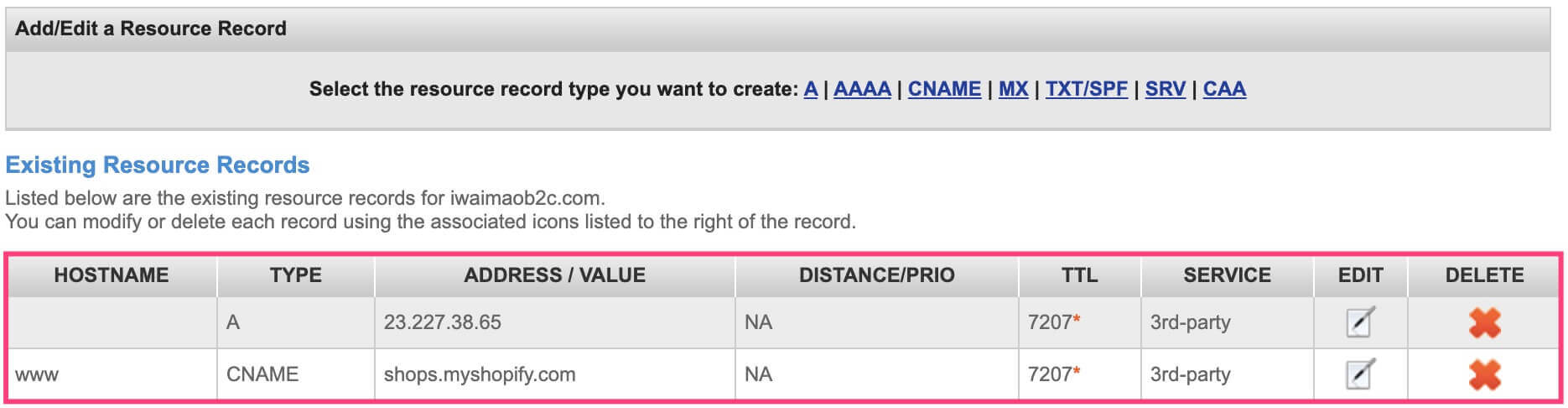Image resolution: width=1568 pixels, height=408 pixels.
Task: Choose MX as the record type
Action: click(x=1013, y=89)
